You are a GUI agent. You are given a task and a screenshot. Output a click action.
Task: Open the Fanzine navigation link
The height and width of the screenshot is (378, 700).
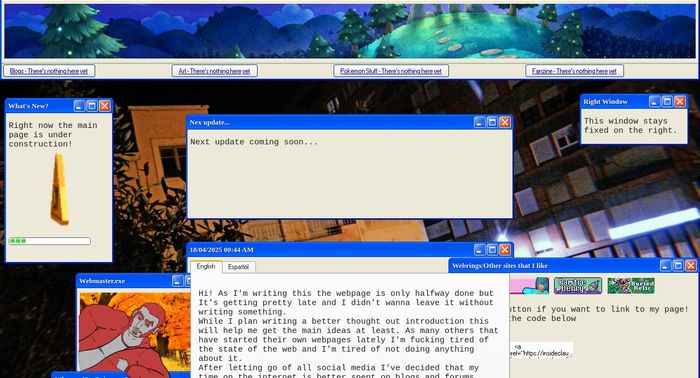pyautogui.click(x=574, y=71)
